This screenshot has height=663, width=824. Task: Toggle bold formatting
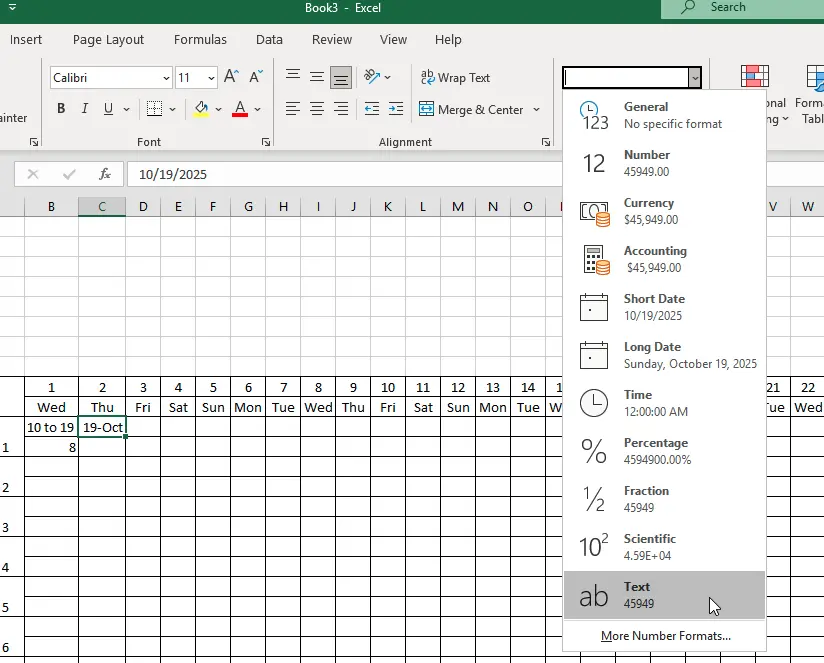(x=61, y=109)
